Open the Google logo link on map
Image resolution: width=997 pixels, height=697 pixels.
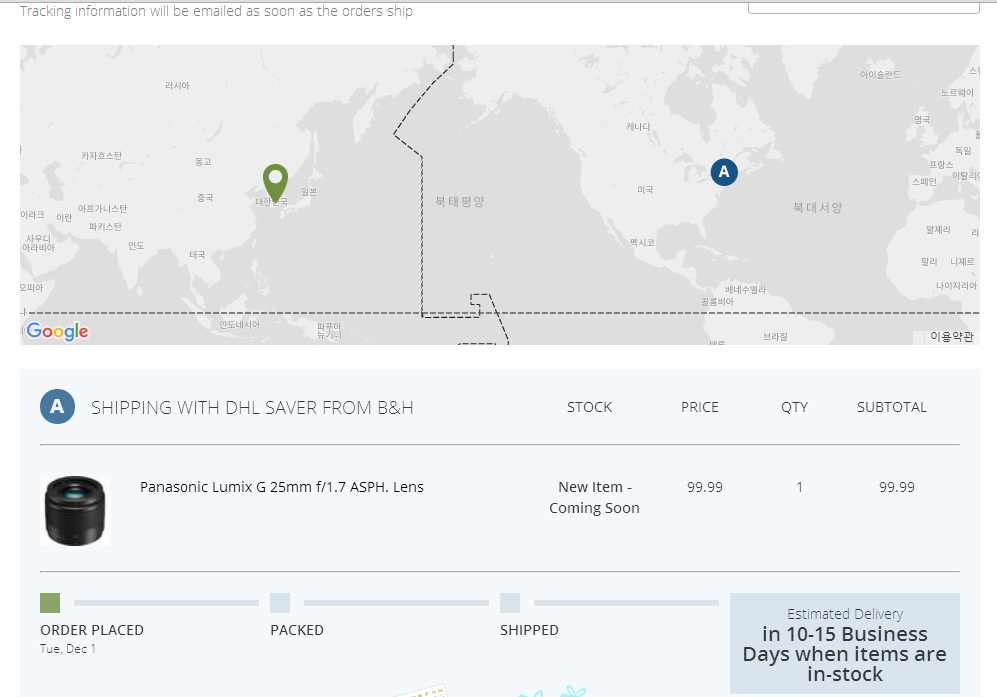tap(57, 331)
